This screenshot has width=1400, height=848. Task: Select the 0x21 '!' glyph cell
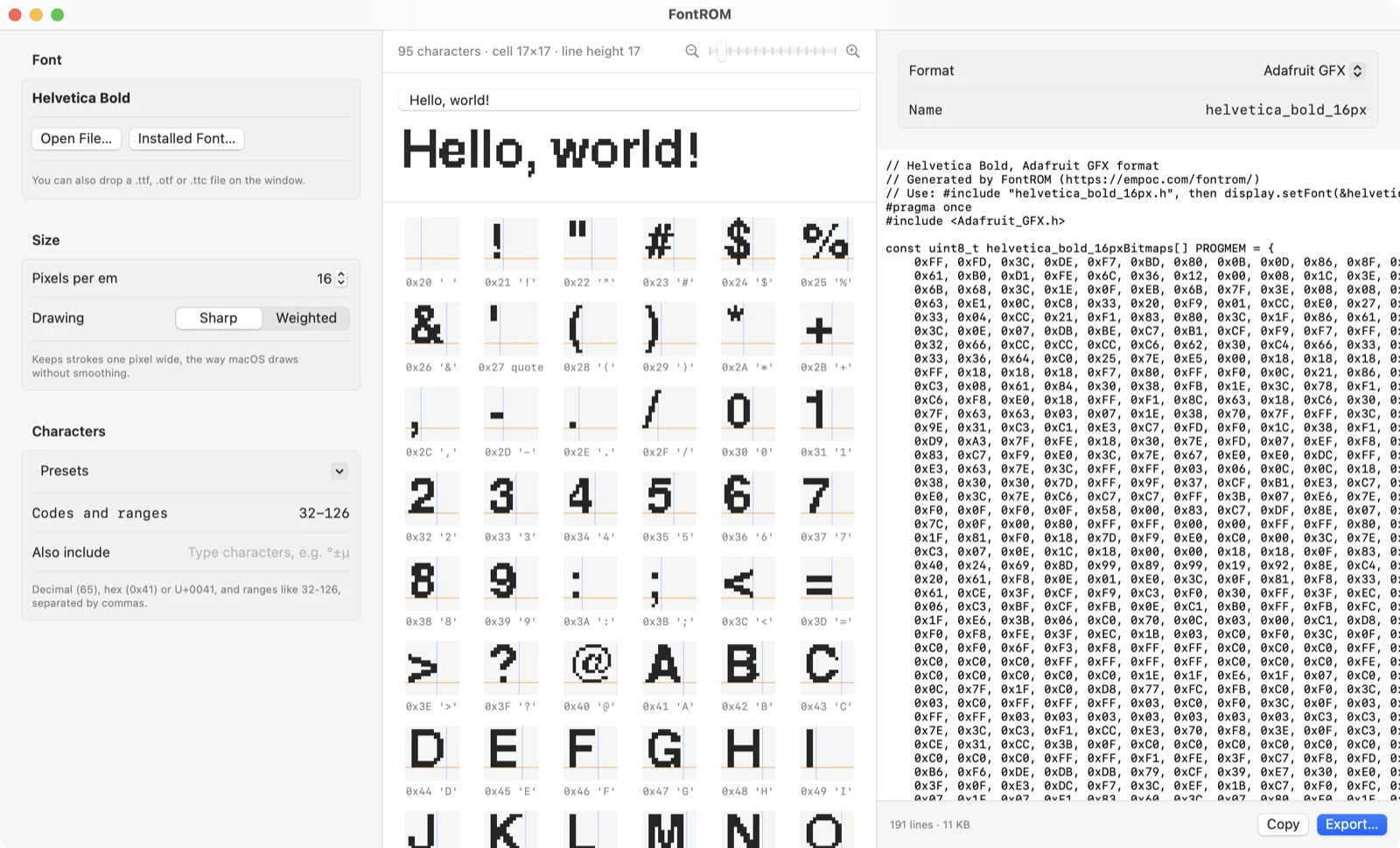[511, 253]
